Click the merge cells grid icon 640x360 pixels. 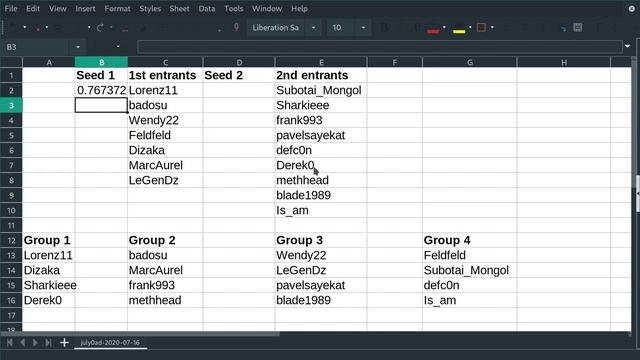tap(578, 28)
